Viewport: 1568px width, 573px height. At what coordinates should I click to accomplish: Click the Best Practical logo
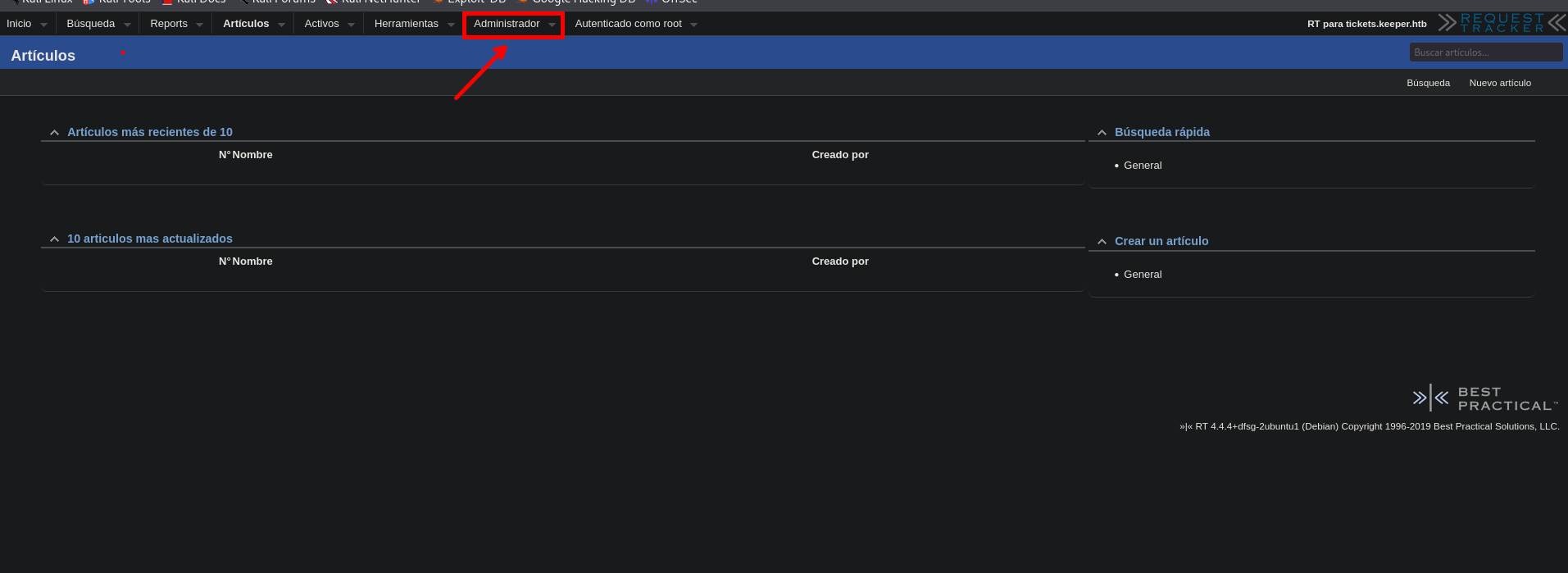pos(1484,398)
